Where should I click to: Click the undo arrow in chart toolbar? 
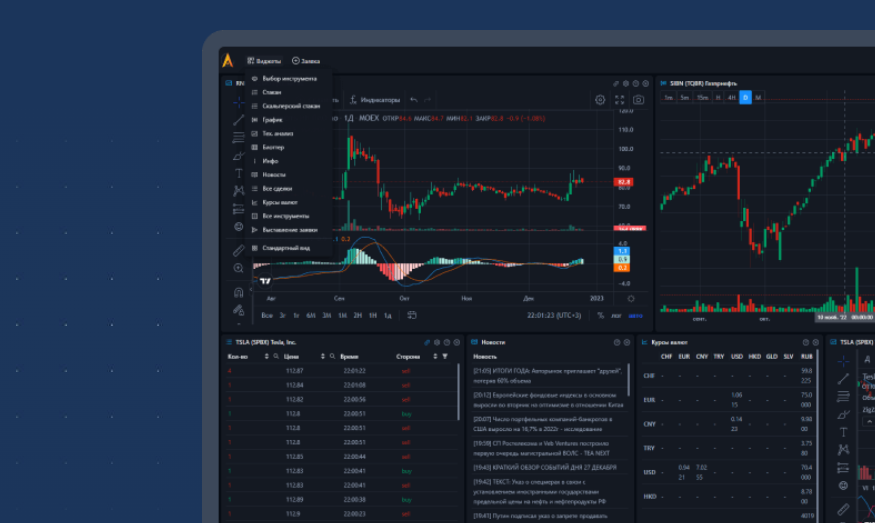414,100
